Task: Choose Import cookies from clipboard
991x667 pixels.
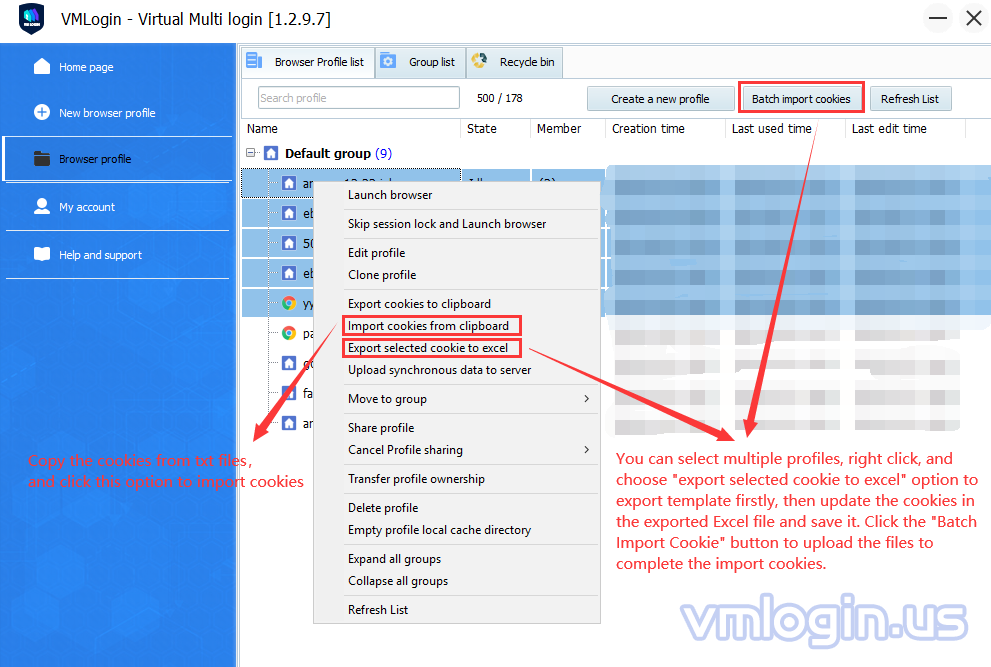Action: point(429,326)
